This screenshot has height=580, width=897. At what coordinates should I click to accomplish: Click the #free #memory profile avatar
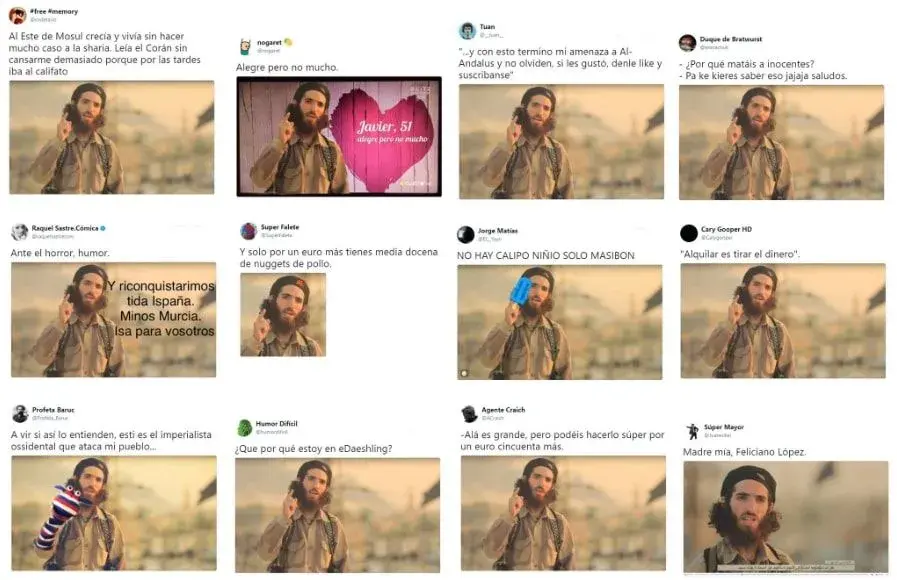(x=17, y=15)
